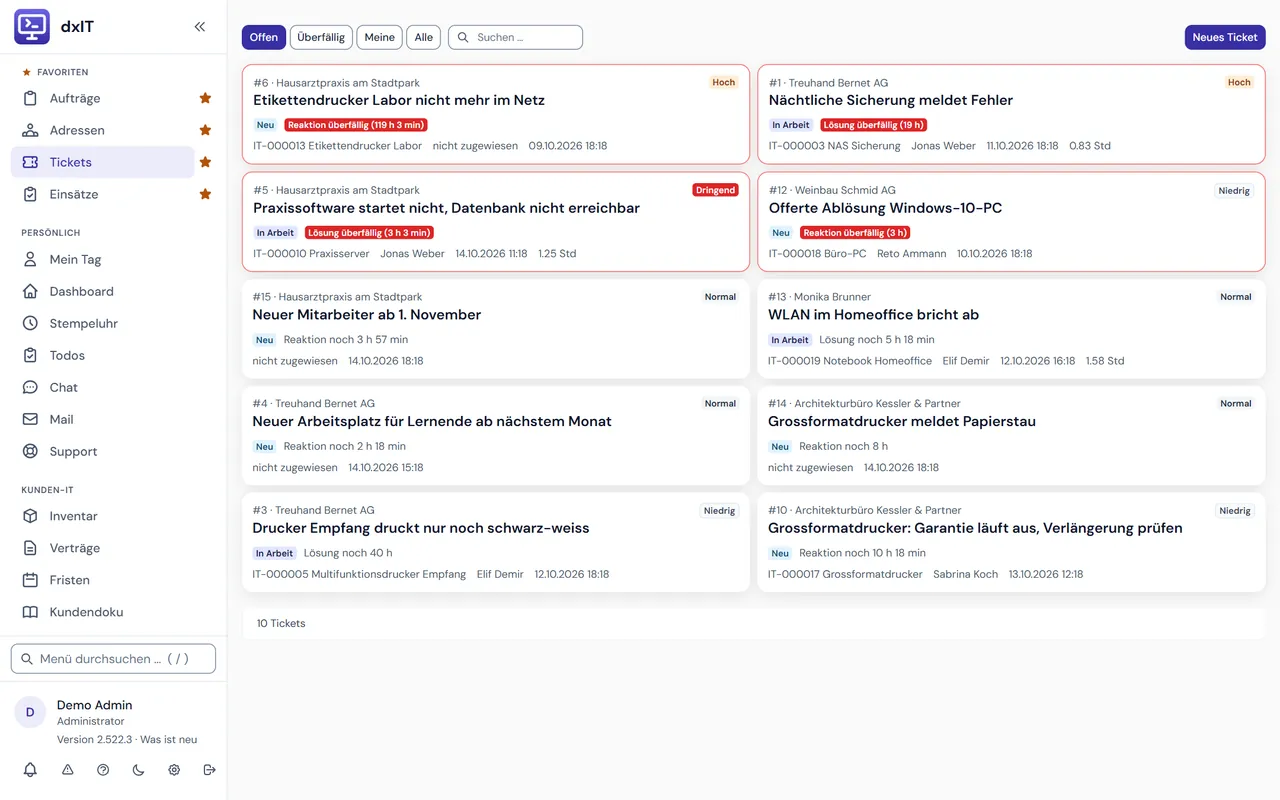
Task: Open the help question mark icon
Action: [103, 770]
